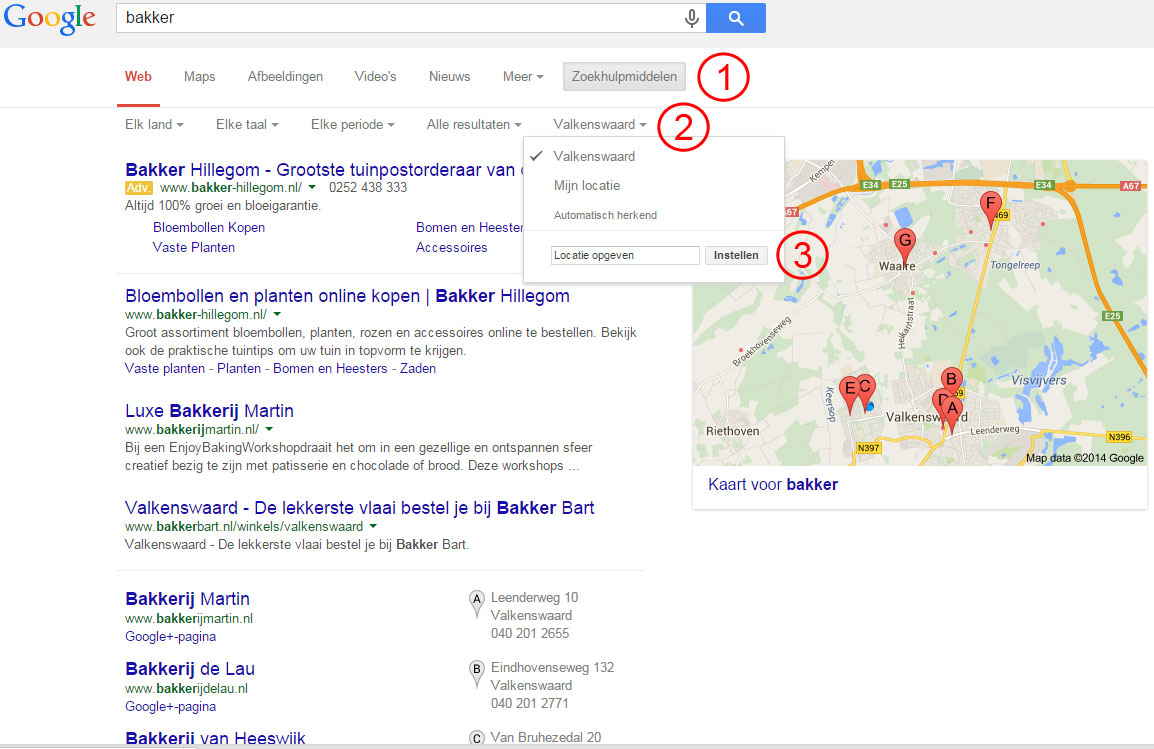Screen dimensions: 1154x749
Task: Click the search box containing bakker
Action: click(400, 18)
